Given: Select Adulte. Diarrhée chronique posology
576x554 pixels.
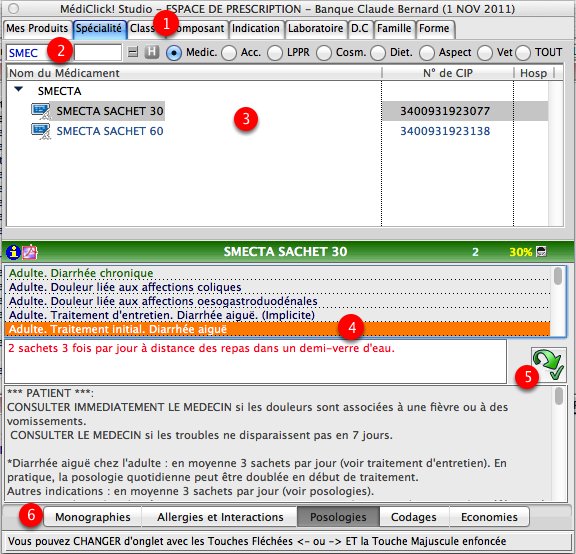Looking at the screenshot, I should pos(277,273).
